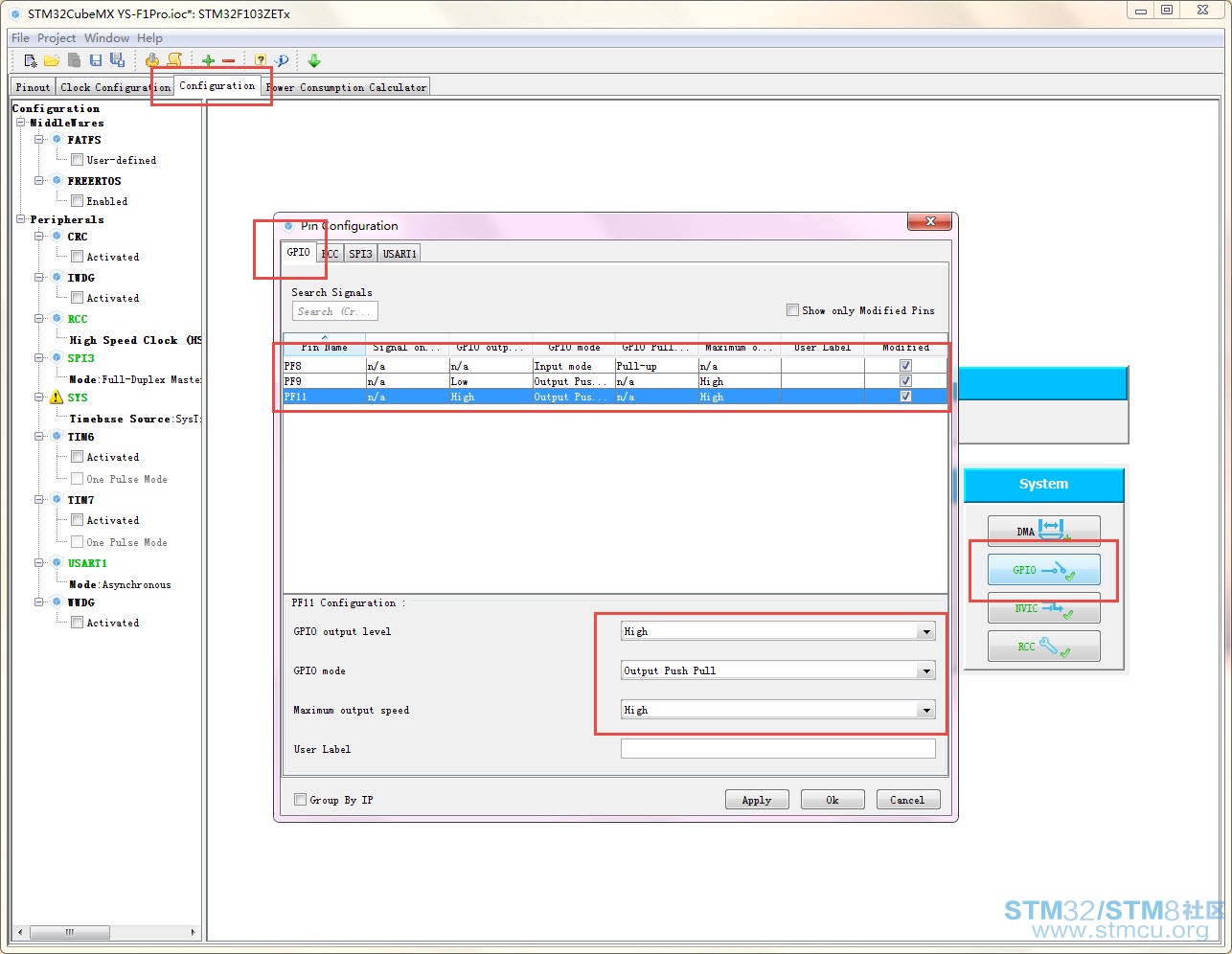Click the red minus toolbar icon
The width and height of the screenshot is (1232, 954).
pos(228,60)
